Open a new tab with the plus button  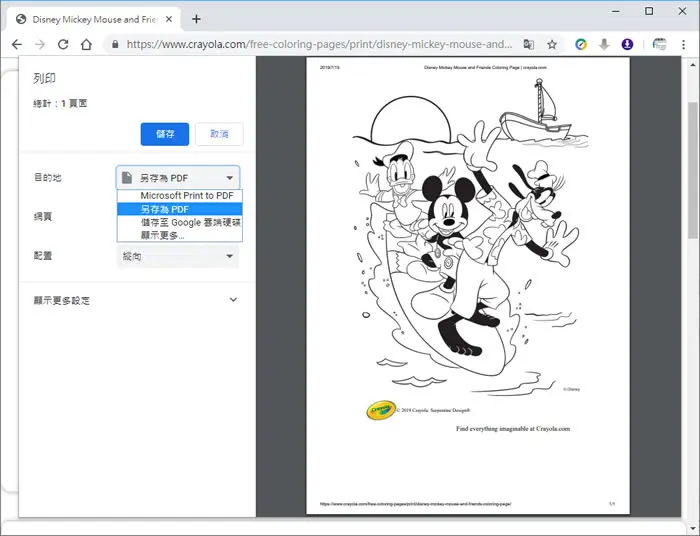[196, 19]
